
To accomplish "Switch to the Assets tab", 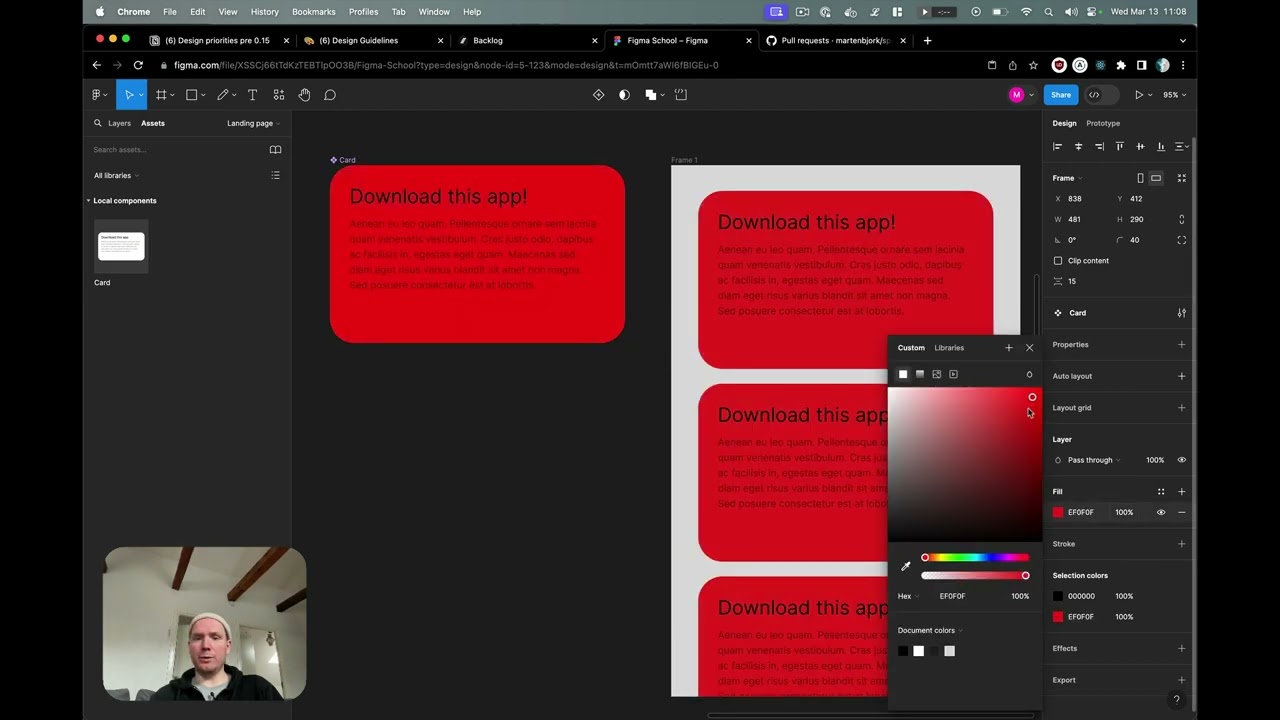I will (152, 123).
